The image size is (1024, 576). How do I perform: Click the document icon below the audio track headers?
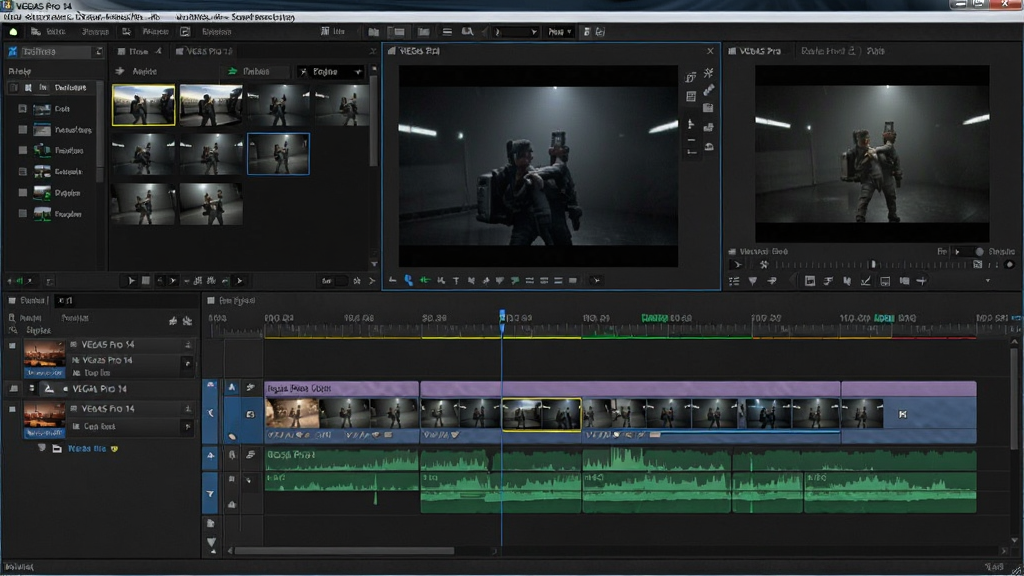(x=210, y=523)
